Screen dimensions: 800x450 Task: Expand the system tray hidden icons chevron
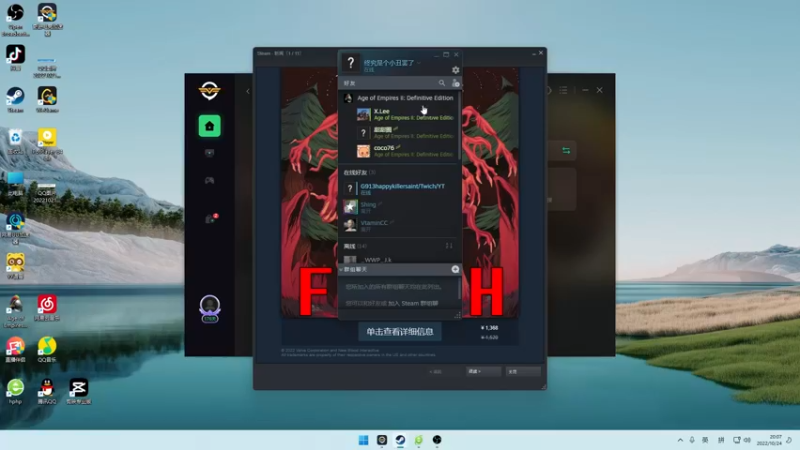pos(680,440)
